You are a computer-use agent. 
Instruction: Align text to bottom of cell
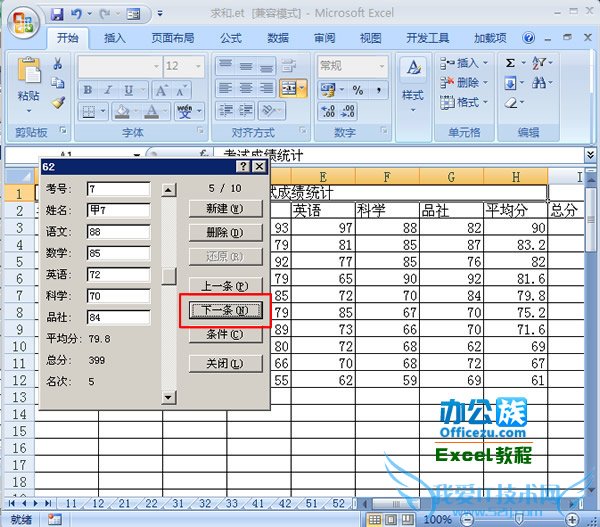tap(266, 66)
